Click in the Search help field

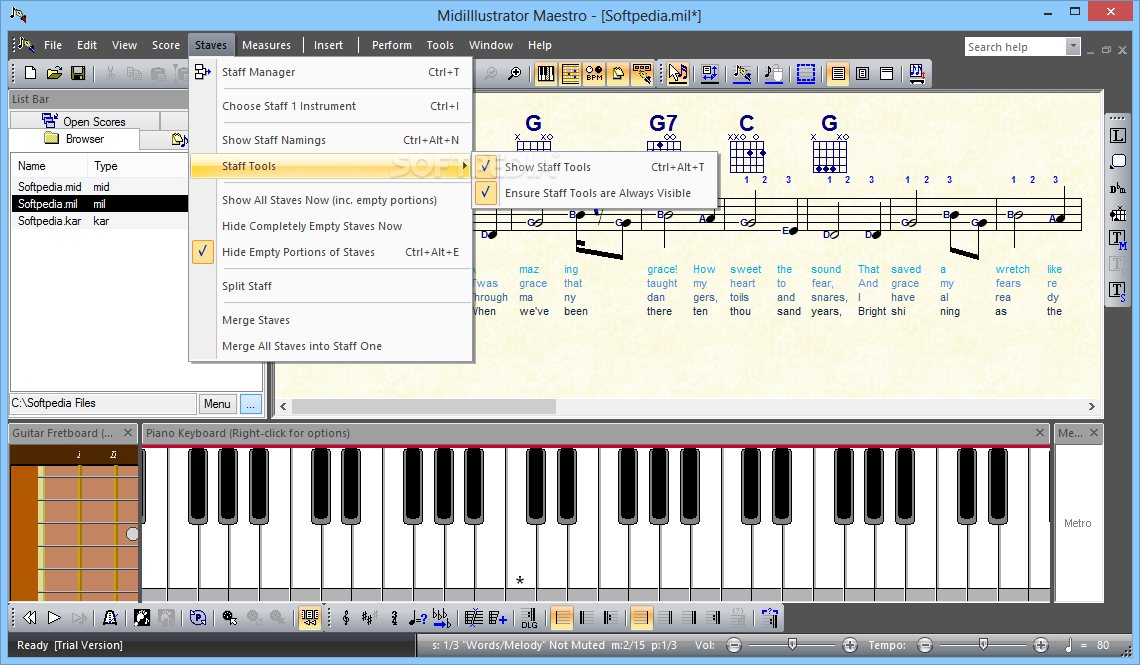pos(1015,47)
